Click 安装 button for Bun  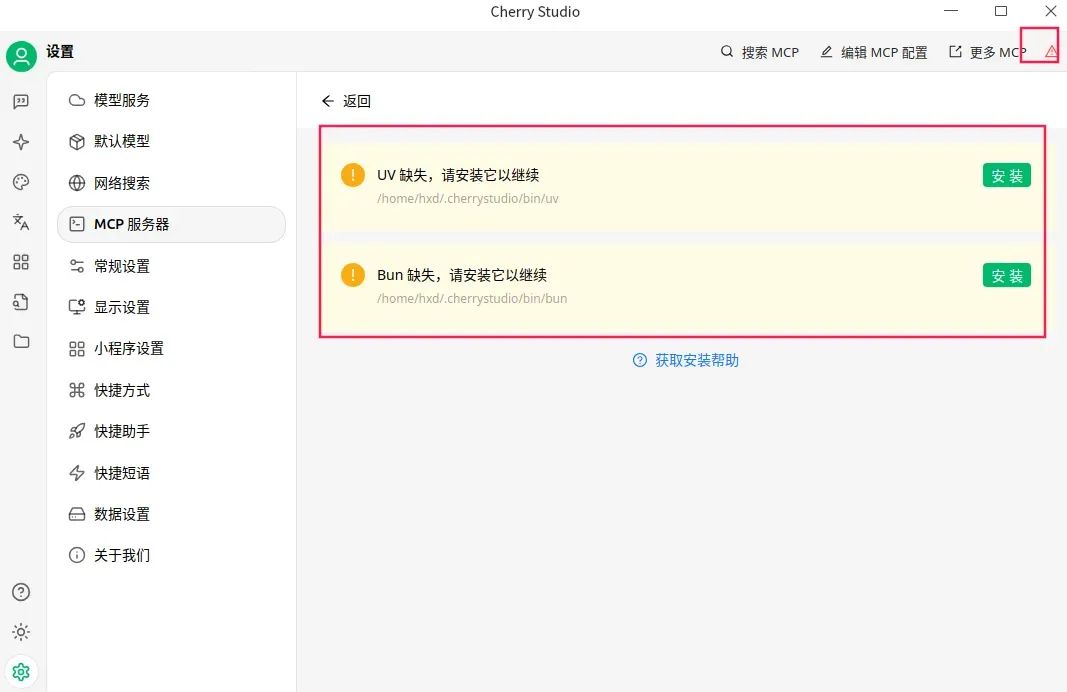(x=1006, y=276)
